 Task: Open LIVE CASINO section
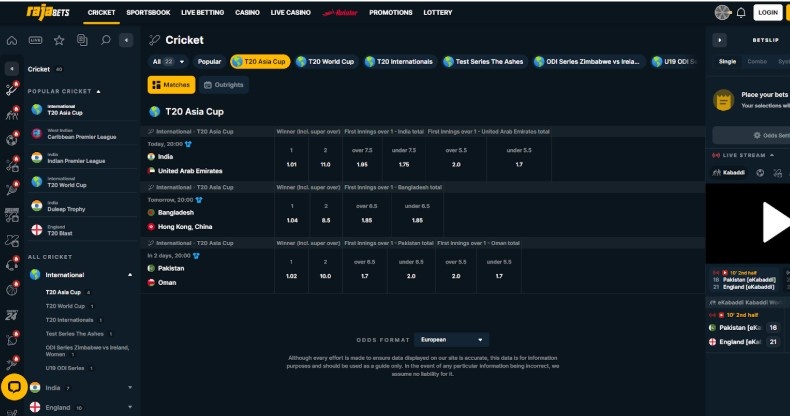click(291, 13)
